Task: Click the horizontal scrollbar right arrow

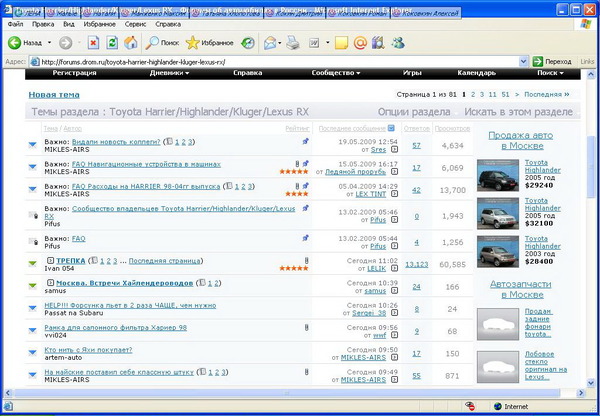Action: (x=581, y=393)
